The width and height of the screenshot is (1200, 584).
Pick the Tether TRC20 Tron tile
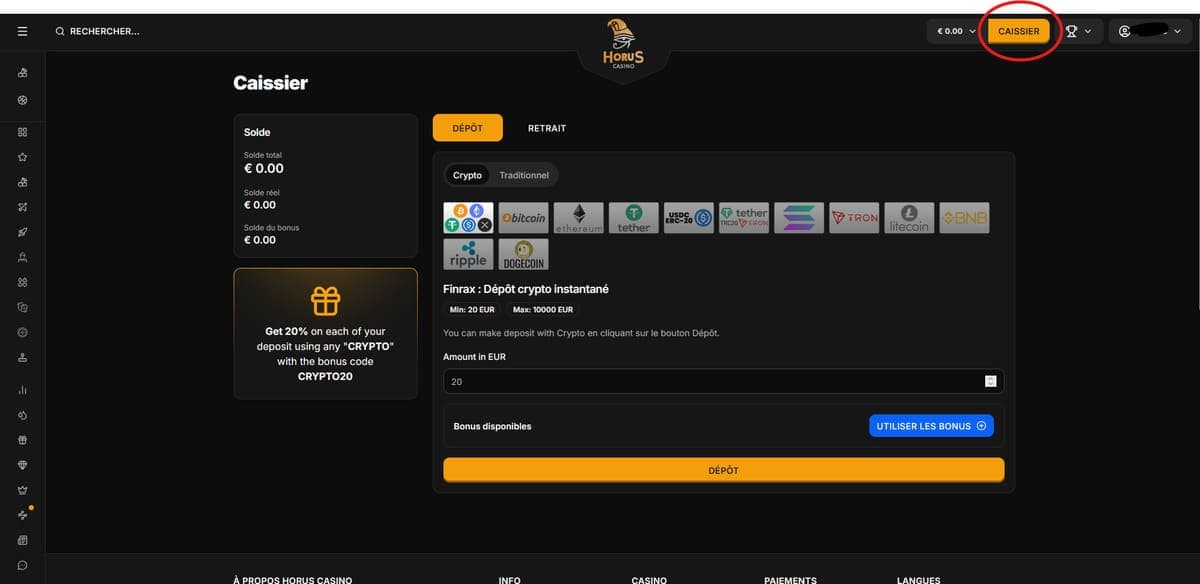point(744,218)
